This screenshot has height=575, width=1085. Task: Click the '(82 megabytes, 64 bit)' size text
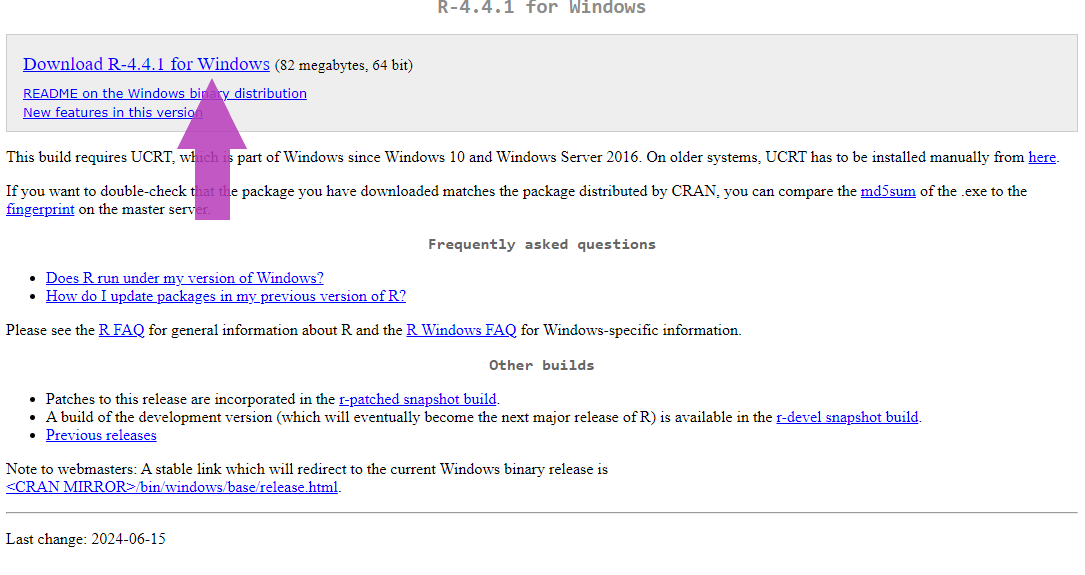click(344, 66)
